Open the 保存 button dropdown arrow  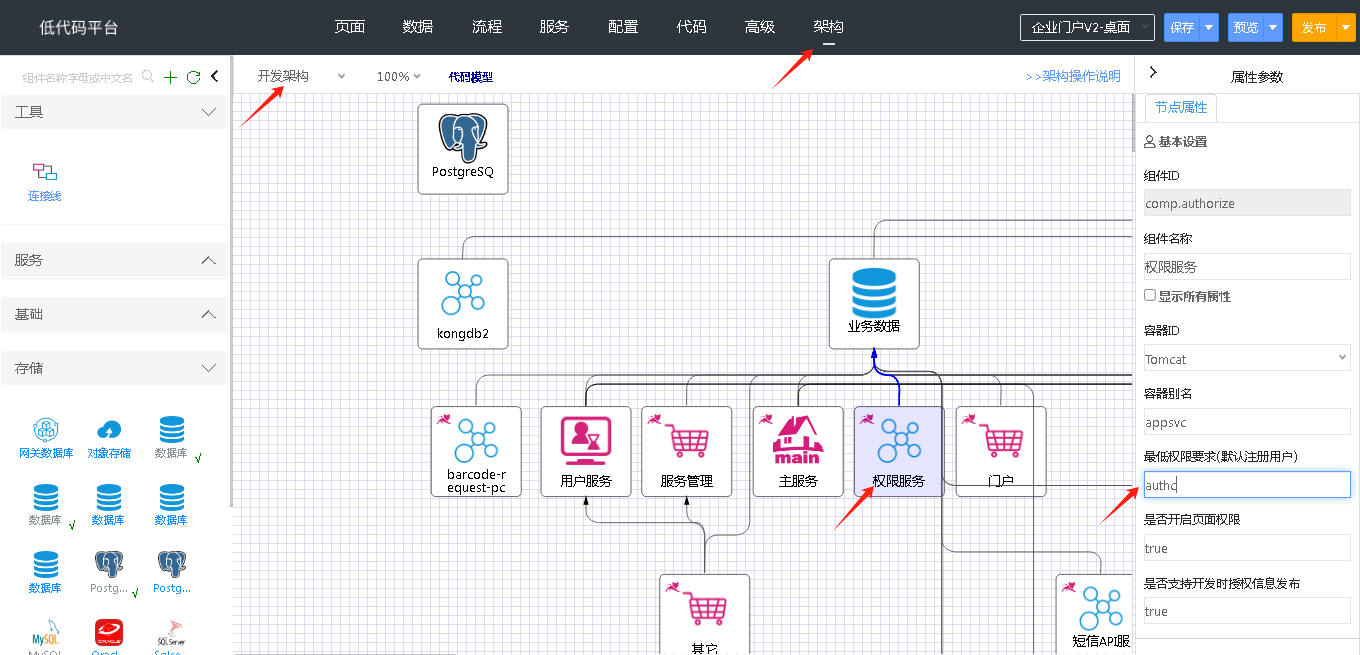point(1210,27)
